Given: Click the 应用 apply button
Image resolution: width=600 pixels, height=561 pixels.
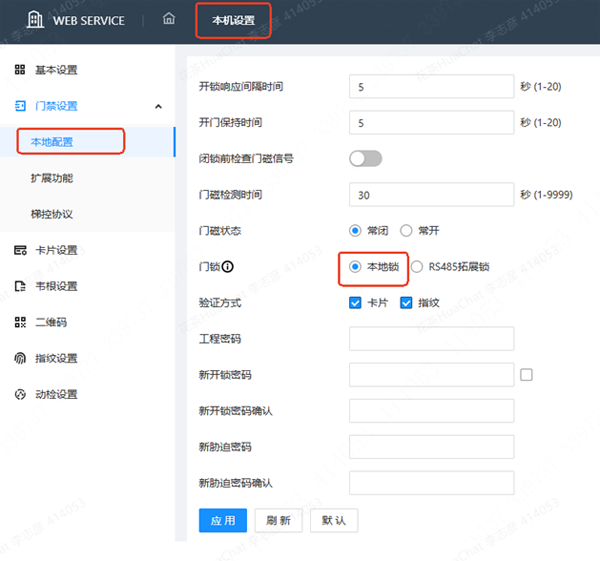Looking at the screenshot, I should [223, 520].
